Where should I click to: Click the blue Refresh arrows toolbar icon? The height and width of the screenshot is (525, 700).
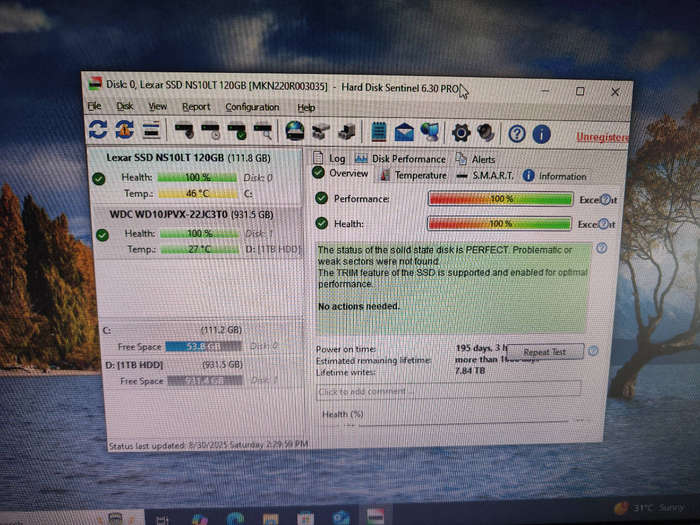tap(98, 129)
